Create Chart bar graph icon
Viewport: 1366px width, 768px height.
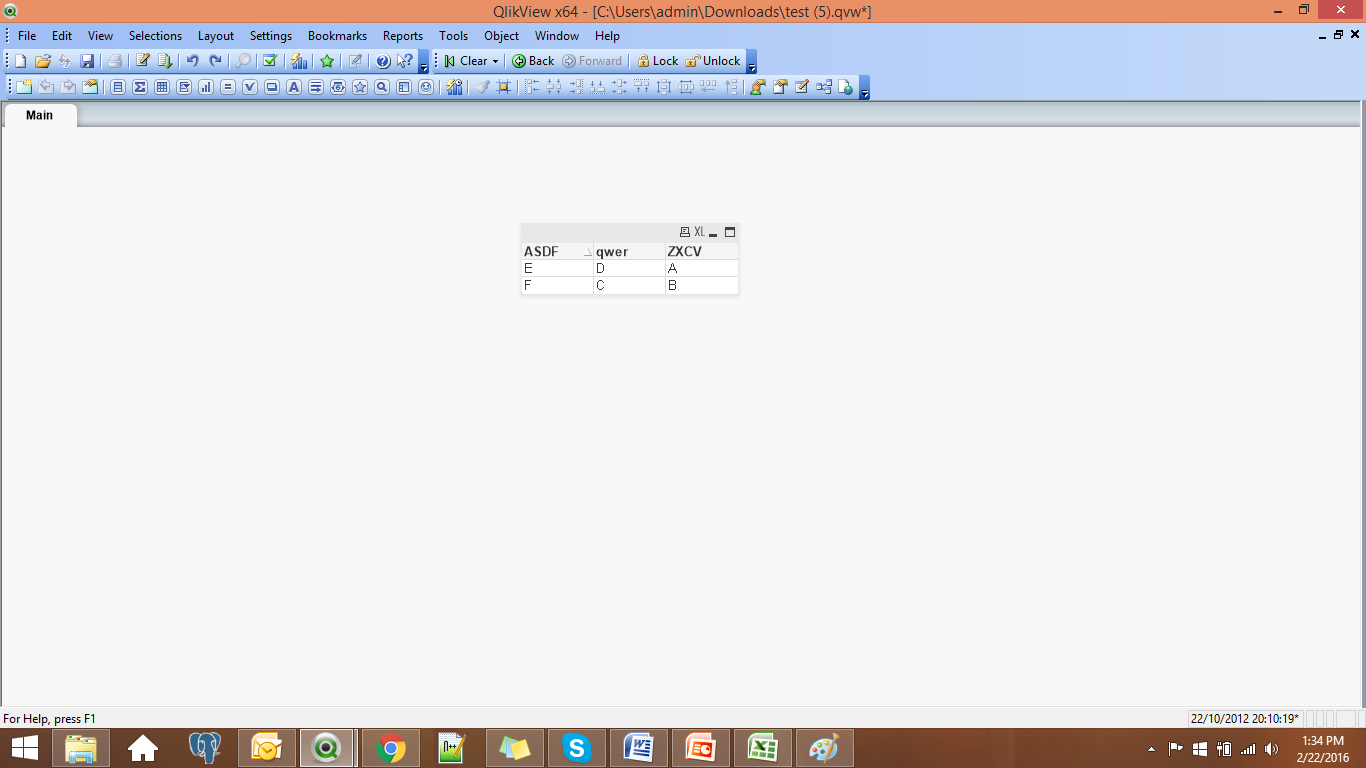tap(206, 87)
